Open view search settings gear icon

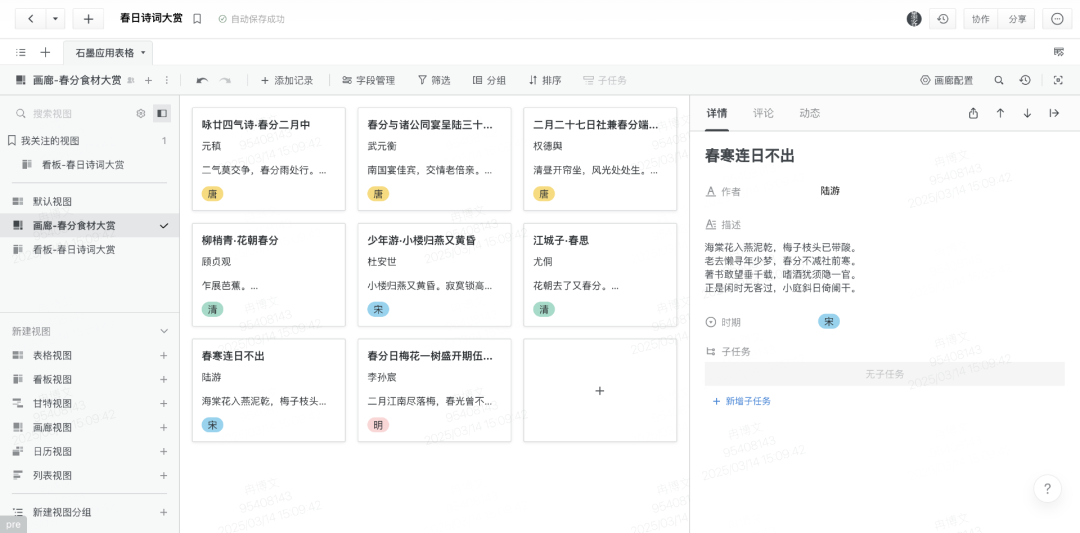click(x=141, y=114)
